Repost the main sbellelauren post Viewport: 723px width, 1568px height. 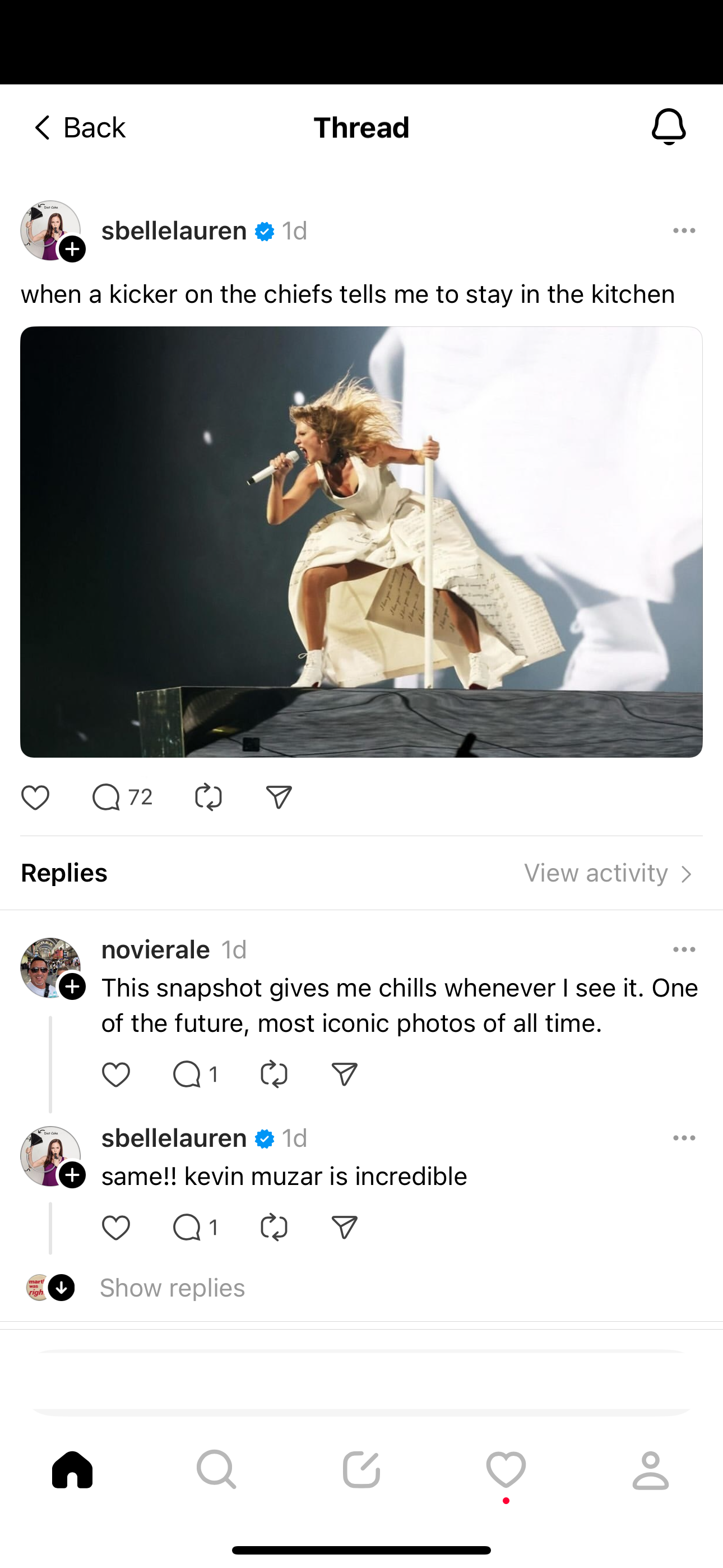coord(208,797)
